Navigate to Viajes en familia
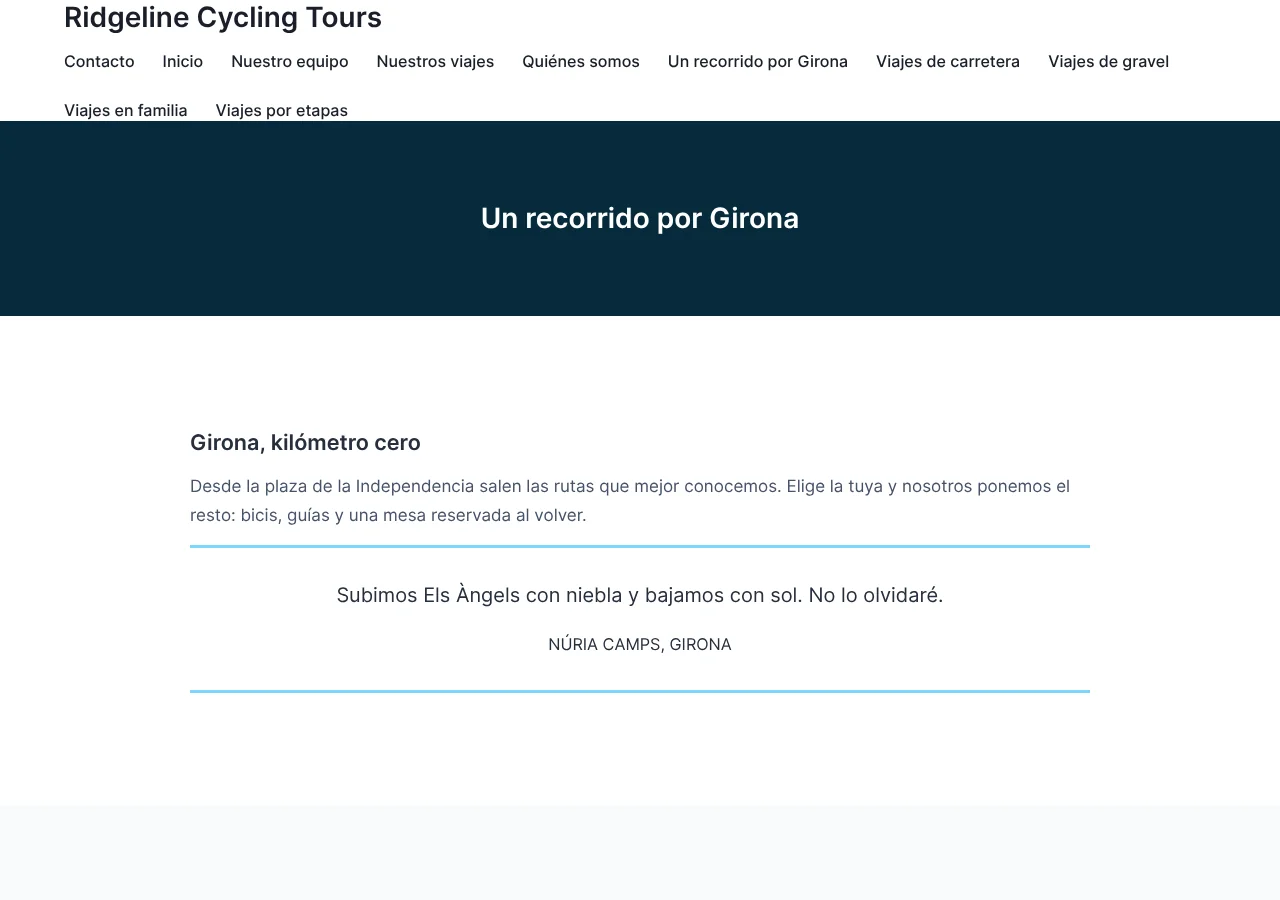 point(126,110)
